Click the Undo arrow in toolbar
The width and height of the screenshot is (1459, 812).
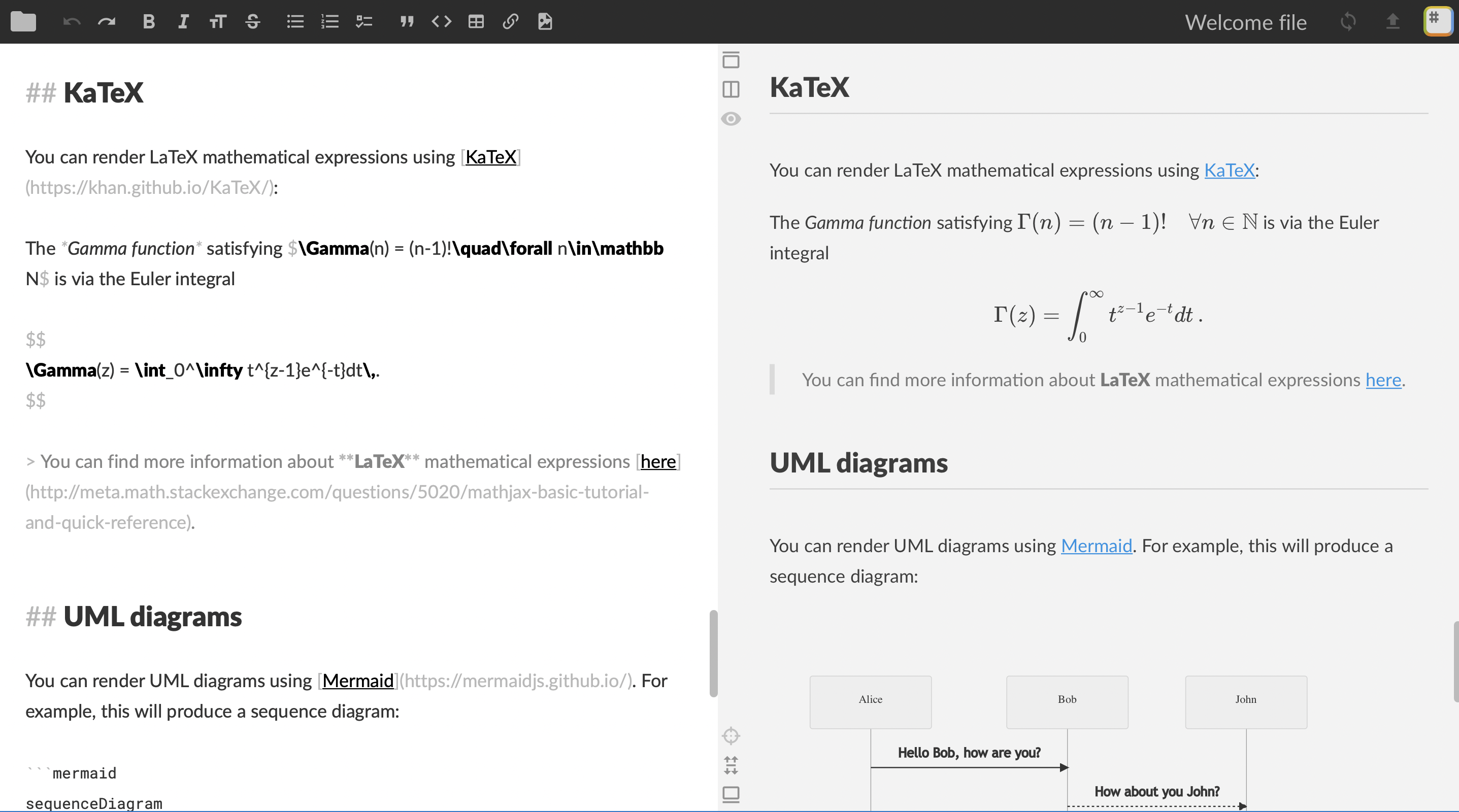72,21
